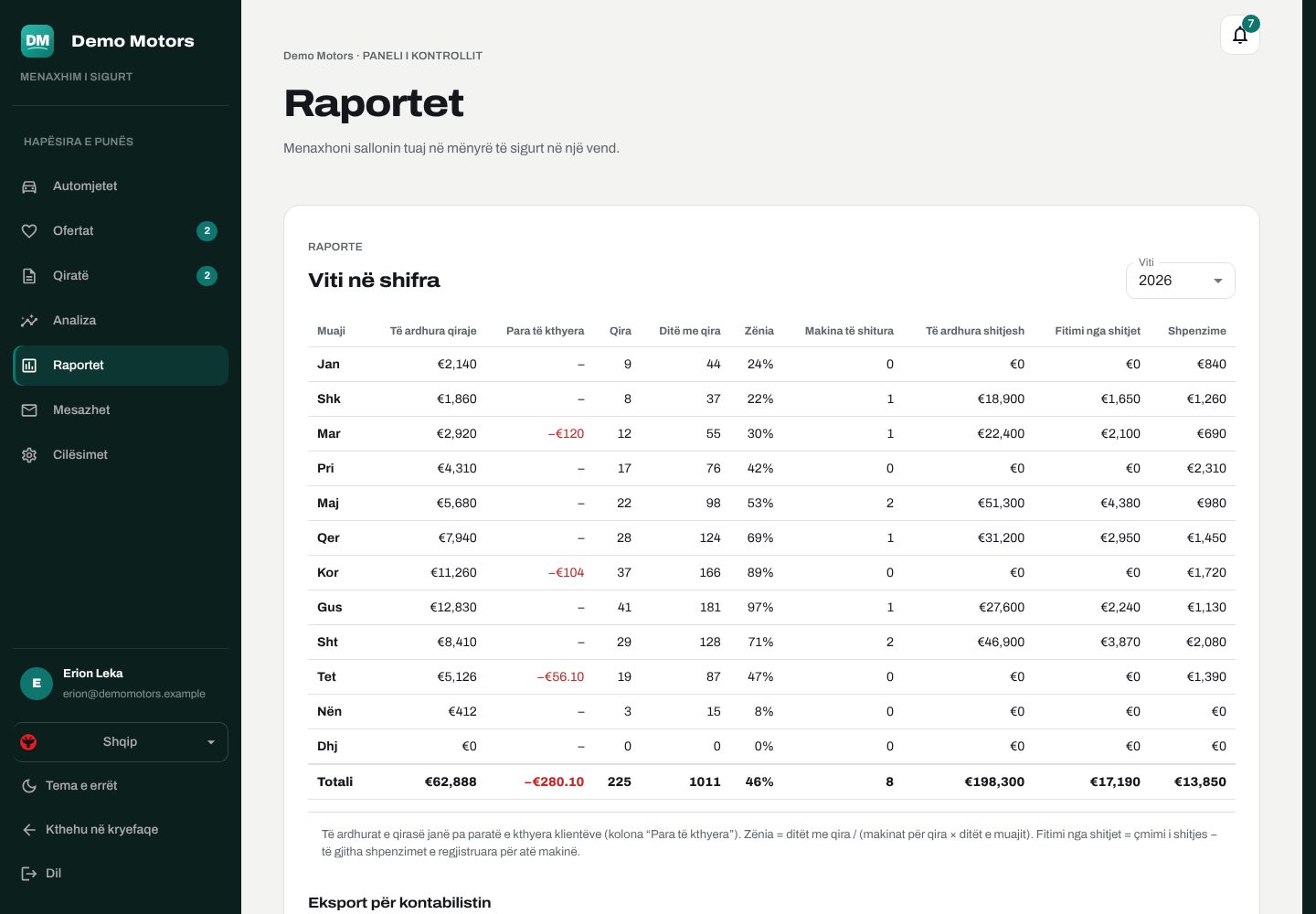Click the envelope icon next to Mesazhet
Image resolution: width=1316 pixels, height=914 pixels.
pos(29,410)
